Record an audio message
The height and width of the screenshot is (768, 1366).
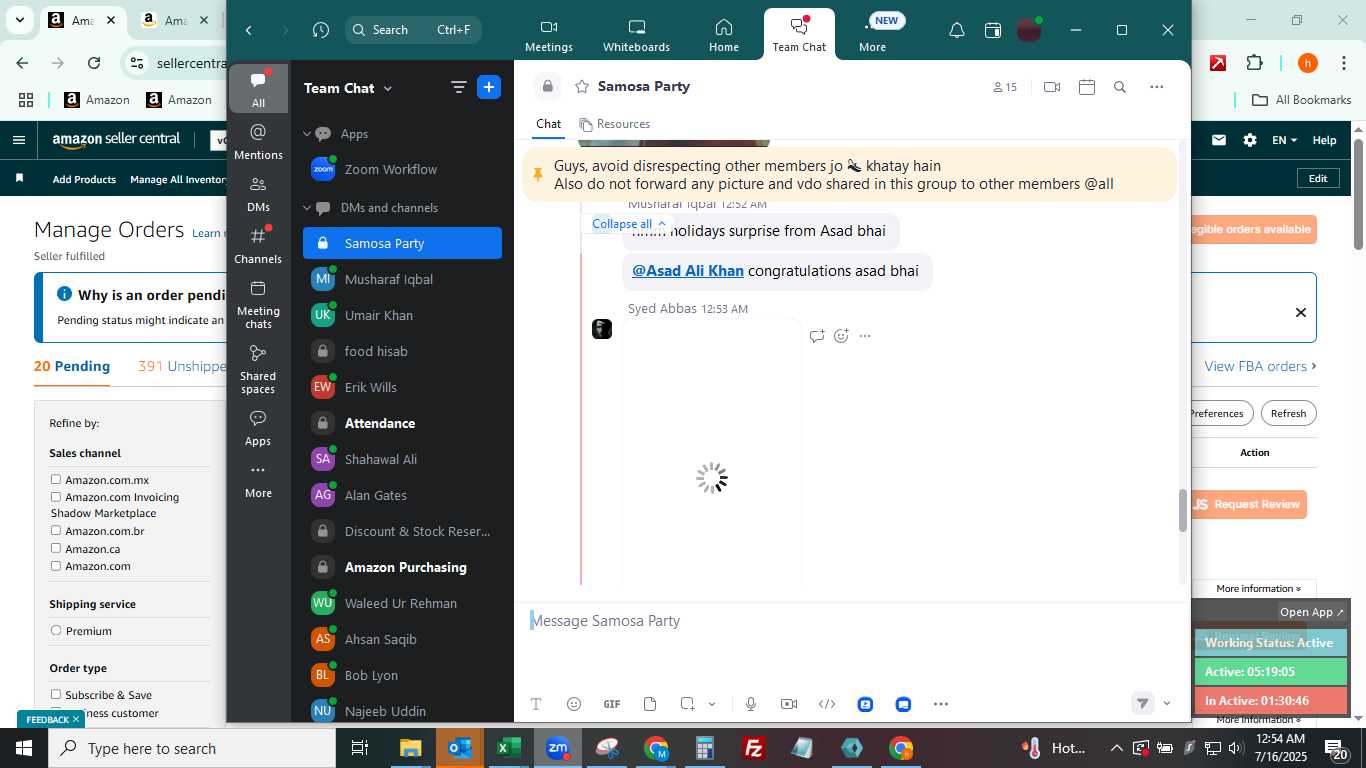tap(751, 704)
